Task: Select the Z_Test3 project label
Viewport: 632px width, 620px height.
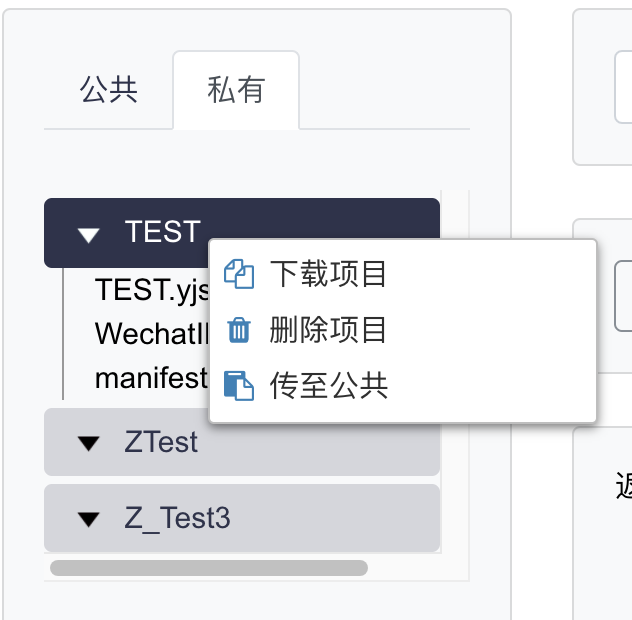Action: pyautogui.click(x=177, y=519)
